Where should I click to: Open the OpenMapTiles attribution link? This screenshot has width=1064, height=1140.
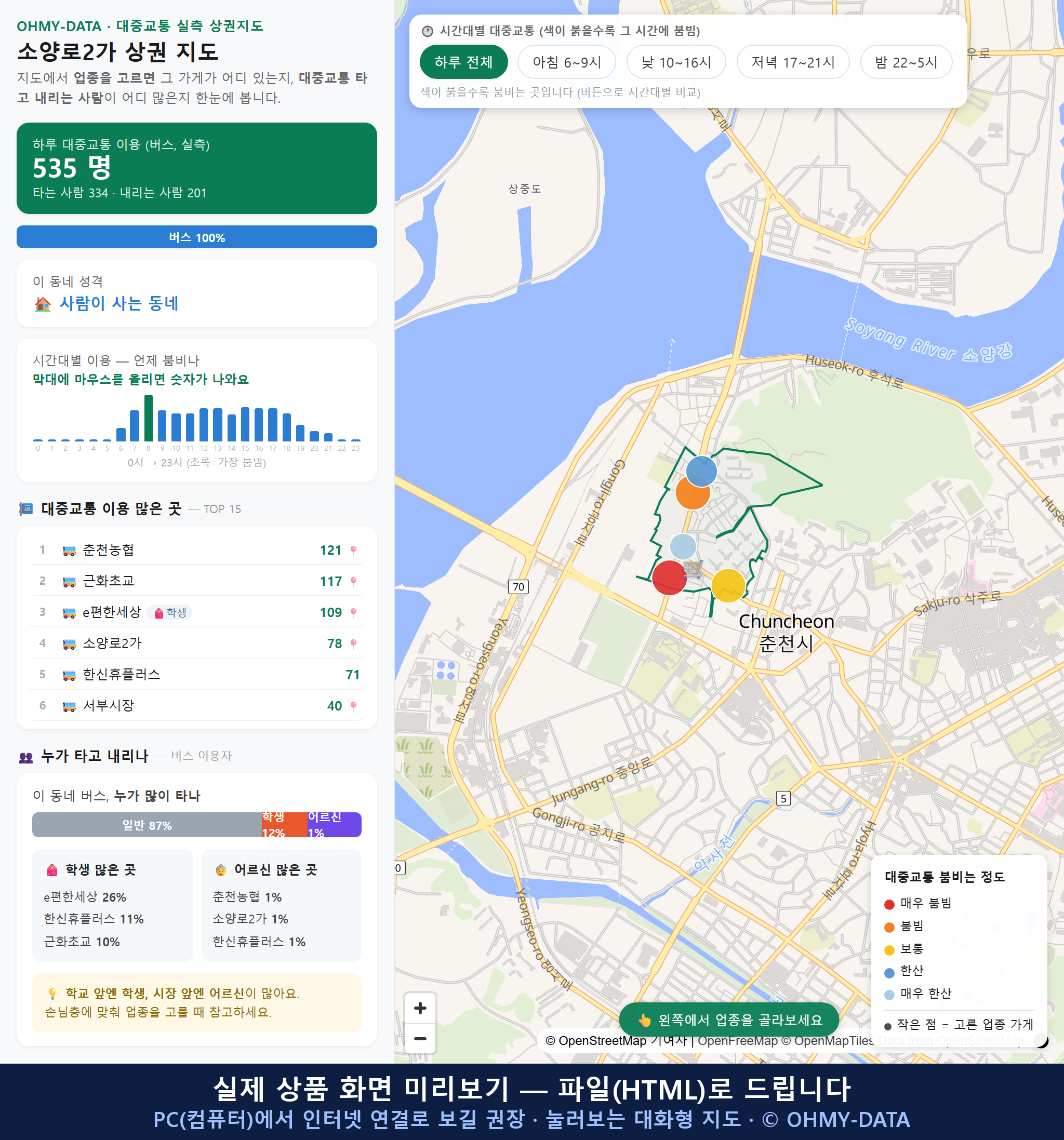coord(827,1040)
